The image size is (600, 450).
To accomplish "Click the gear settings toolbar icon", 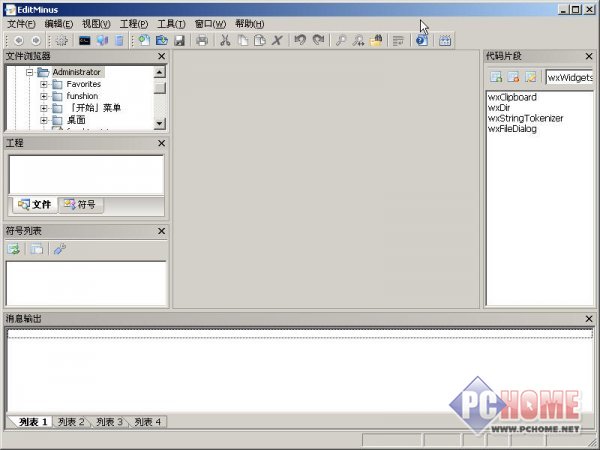I will click(x=61, y=40).
